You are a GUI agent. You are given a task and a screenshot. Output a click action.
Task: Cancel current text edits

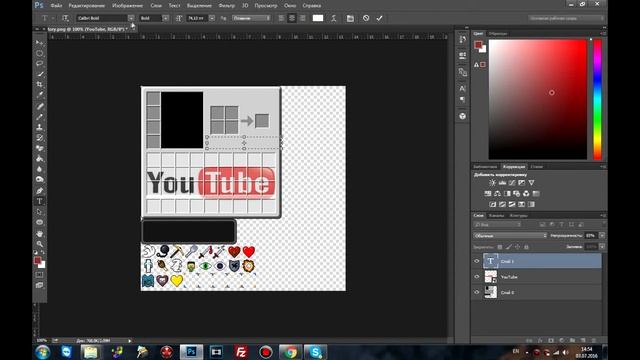[x=366, y=18]
